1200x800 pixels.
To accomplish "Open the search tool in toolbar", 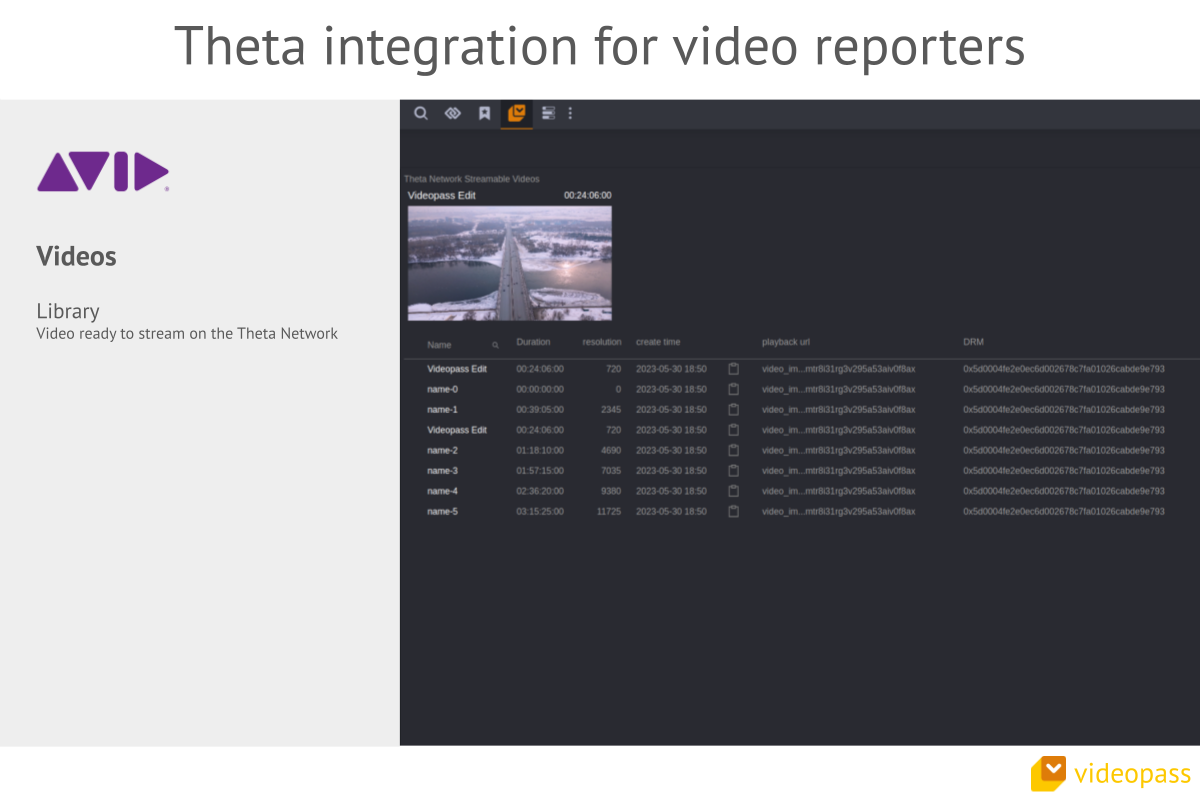I will 421,113.
